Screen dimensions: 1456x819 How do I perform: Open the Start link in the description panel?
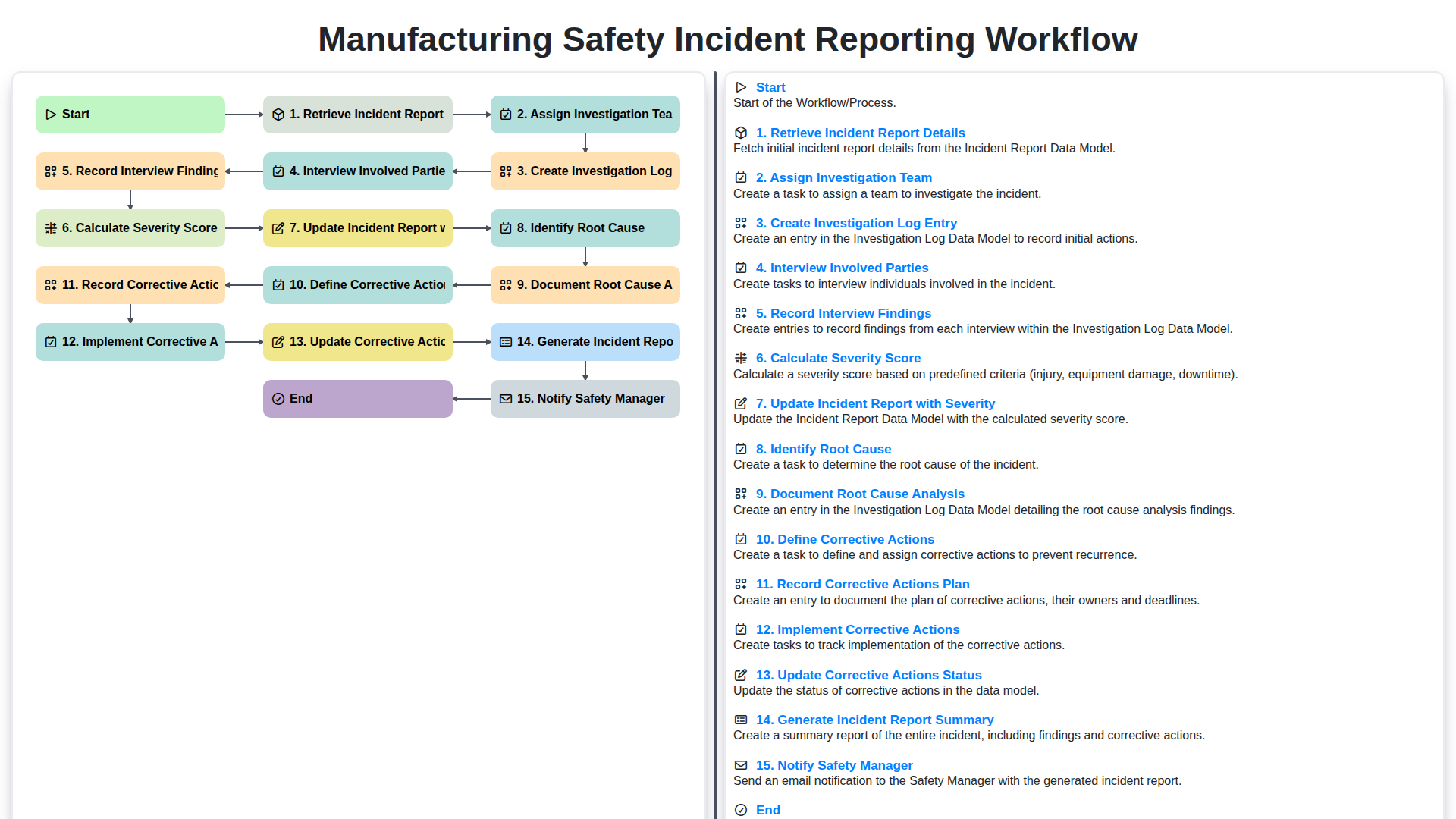(x=770, y=87)
